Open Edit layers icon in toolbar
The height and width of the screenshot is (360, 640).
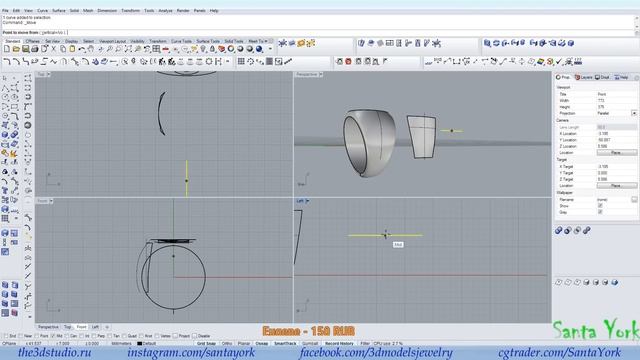(222, 49)
